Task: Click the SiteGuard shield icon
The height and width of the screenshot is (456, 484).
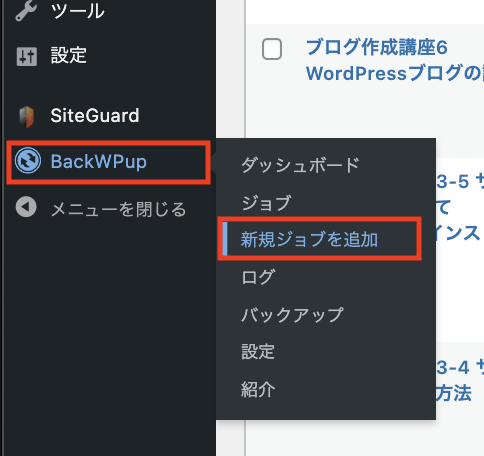Action: [27, 116]
